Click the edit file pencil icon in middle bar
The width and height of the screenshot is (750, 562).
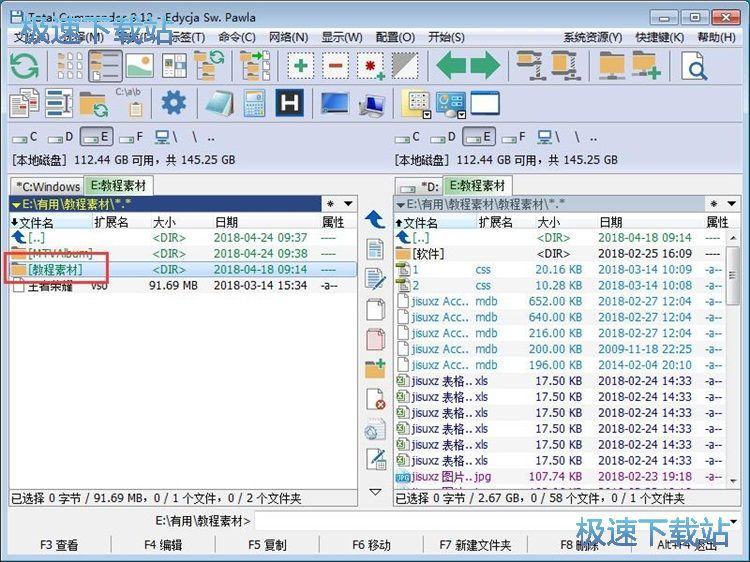click(375, 279)
